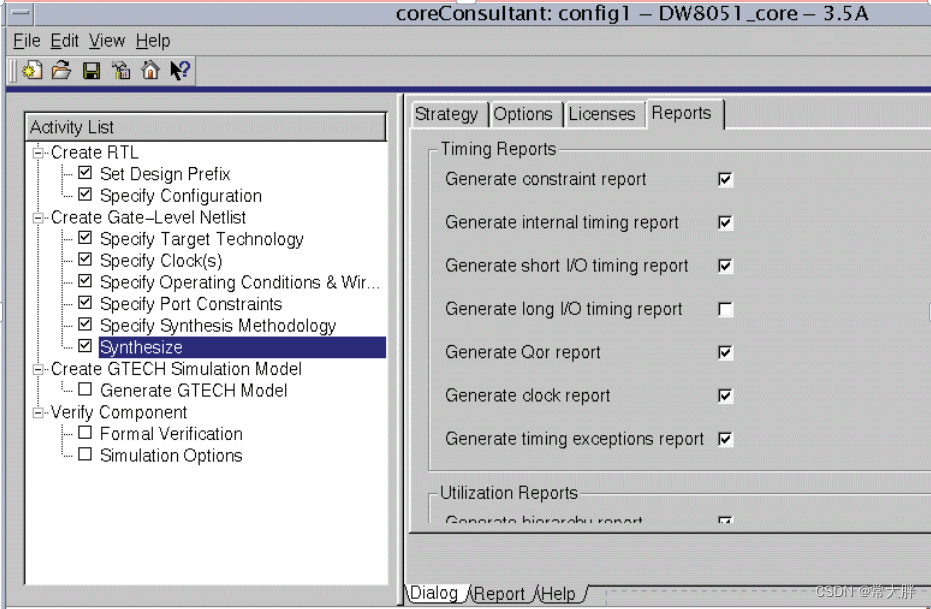The width and height of the screenshot is (931, 609).
Task: Save the configuration using the disk icon
Action: coord(91,70)
